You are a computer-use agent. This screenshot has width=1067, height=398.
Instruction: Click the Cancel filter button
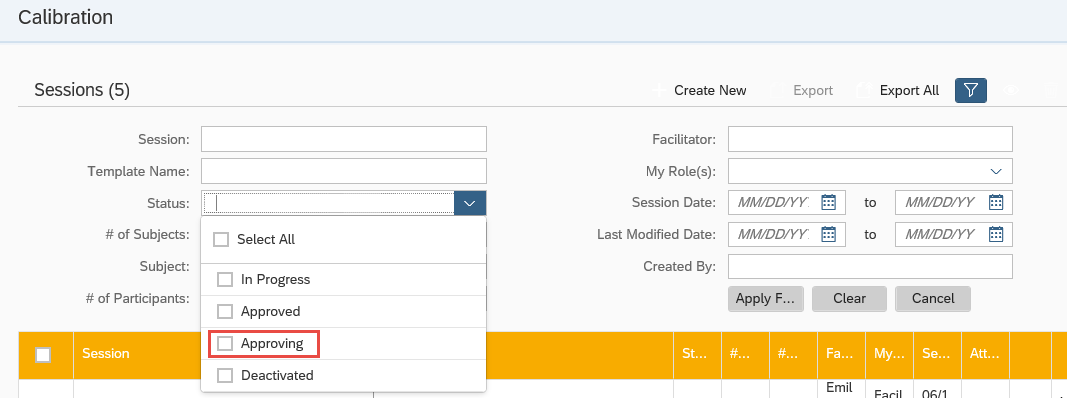[x=933, y=299]
